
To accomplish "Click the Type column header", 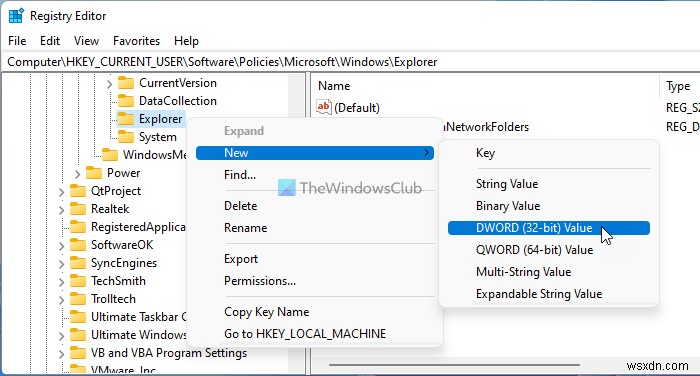I will (x=678, y=86).
